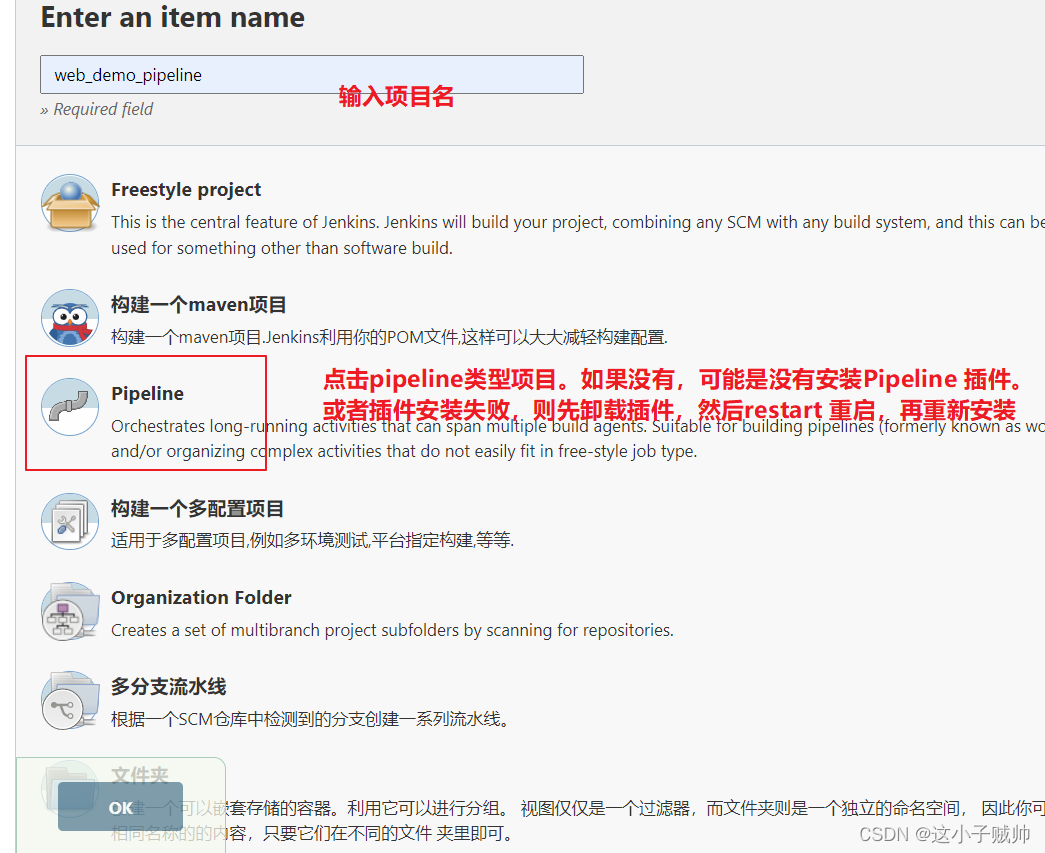Viewport: 1045px width, 853px height.
Task: Choose the 多分支流水线 title
Action: 169,686
